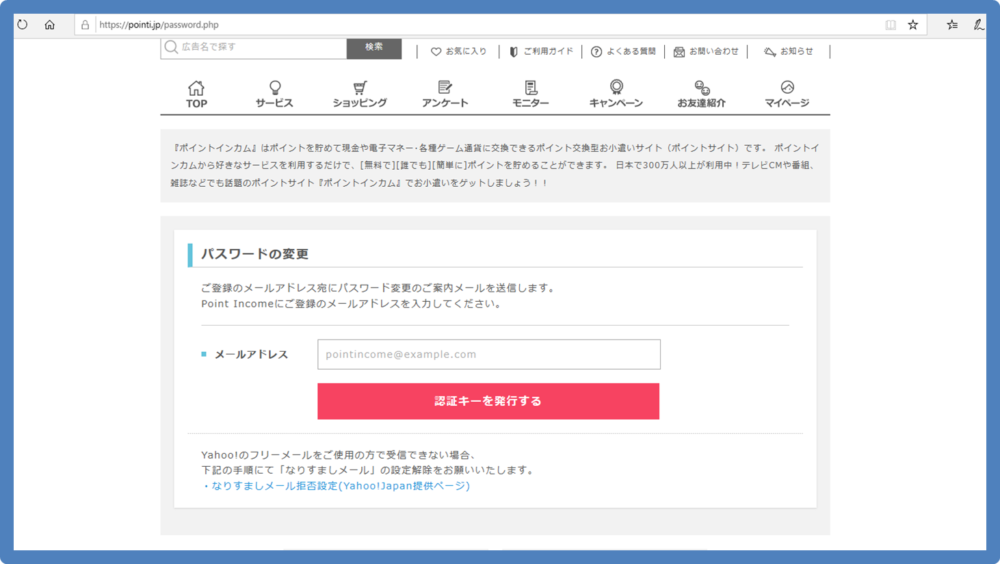Click the favorites star icon
Image resolution: width=1000 pixels, height=564 pixels.
click(913, 25)
